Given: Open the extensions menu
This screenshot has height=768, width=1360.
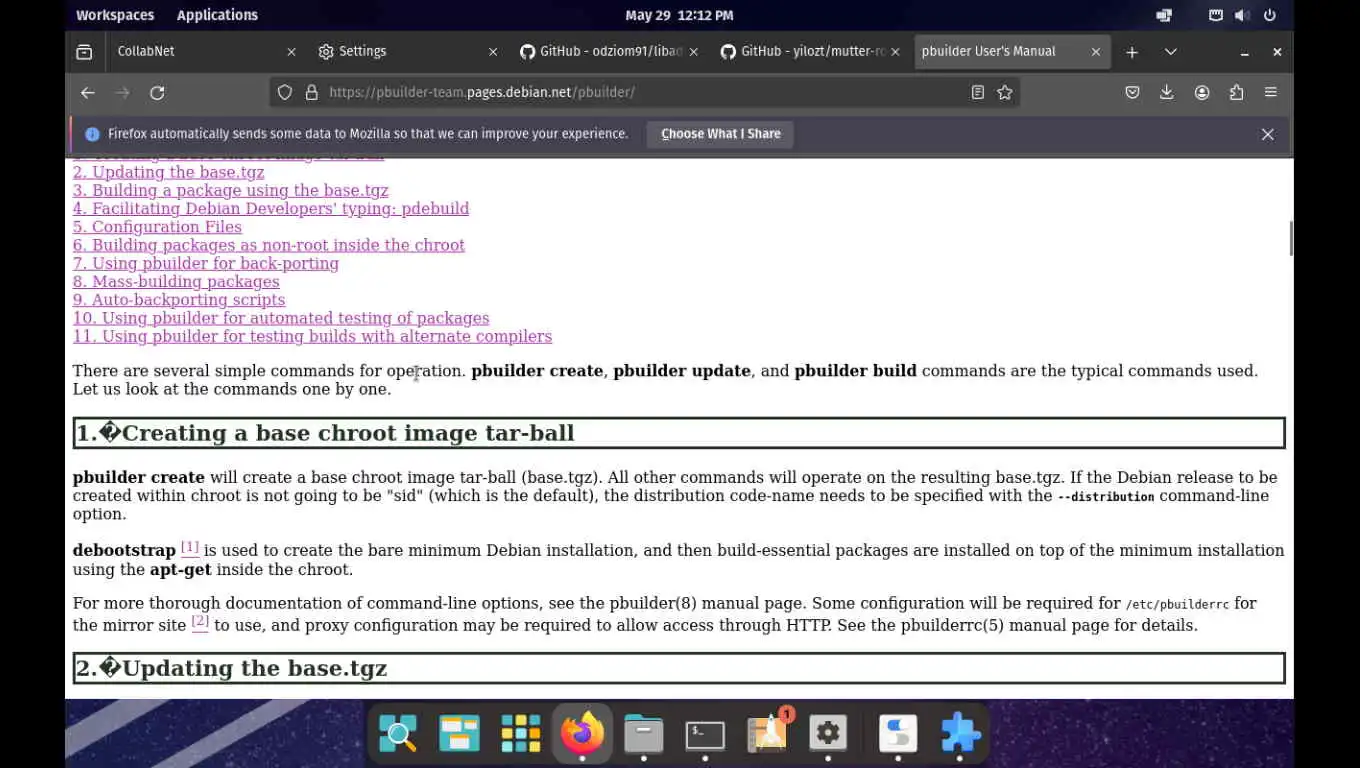Looking at the screenshot, I should [x=1237, y=92].
